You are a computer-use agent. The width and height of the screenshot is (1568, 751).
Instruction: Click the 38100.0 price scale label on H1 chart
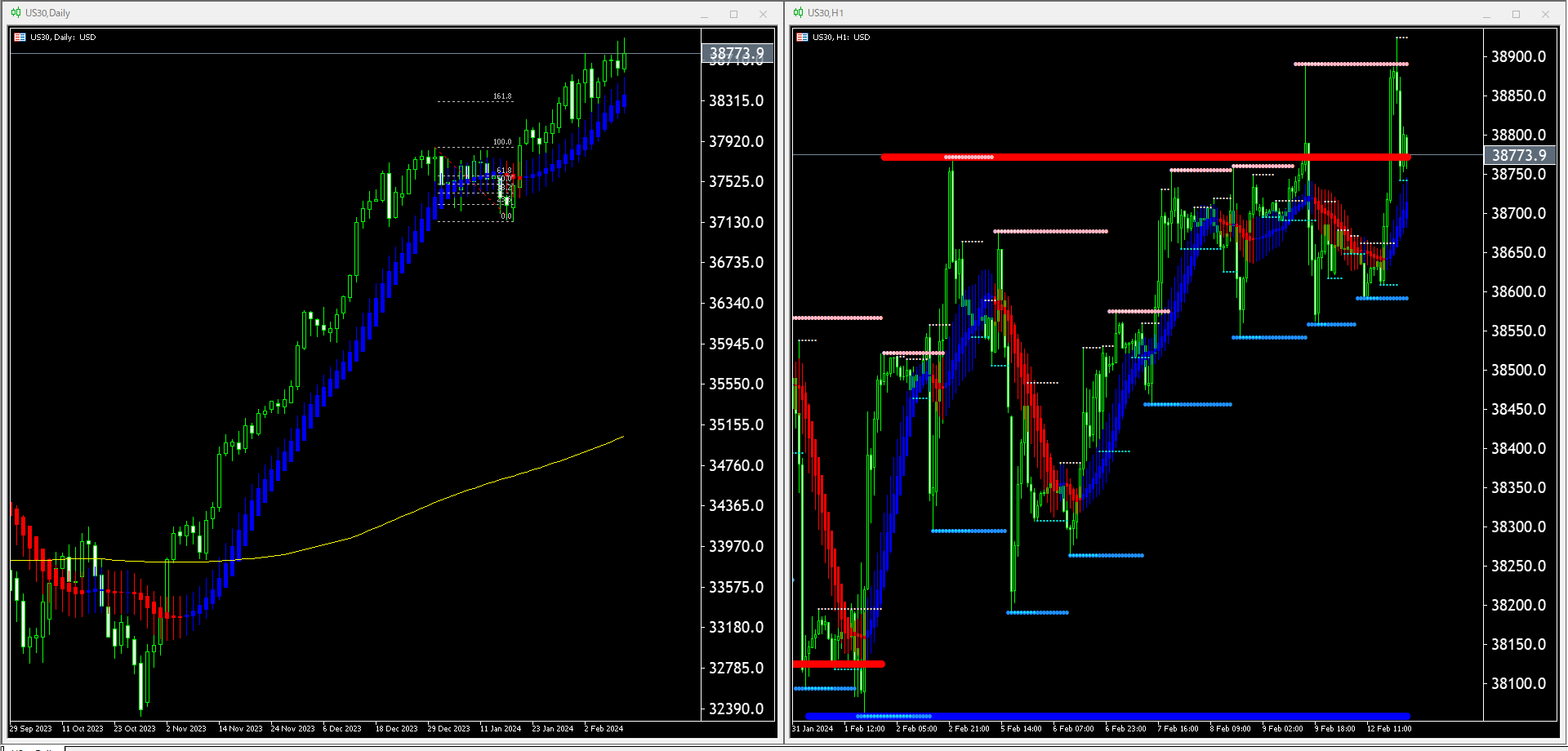(1519, 684)
